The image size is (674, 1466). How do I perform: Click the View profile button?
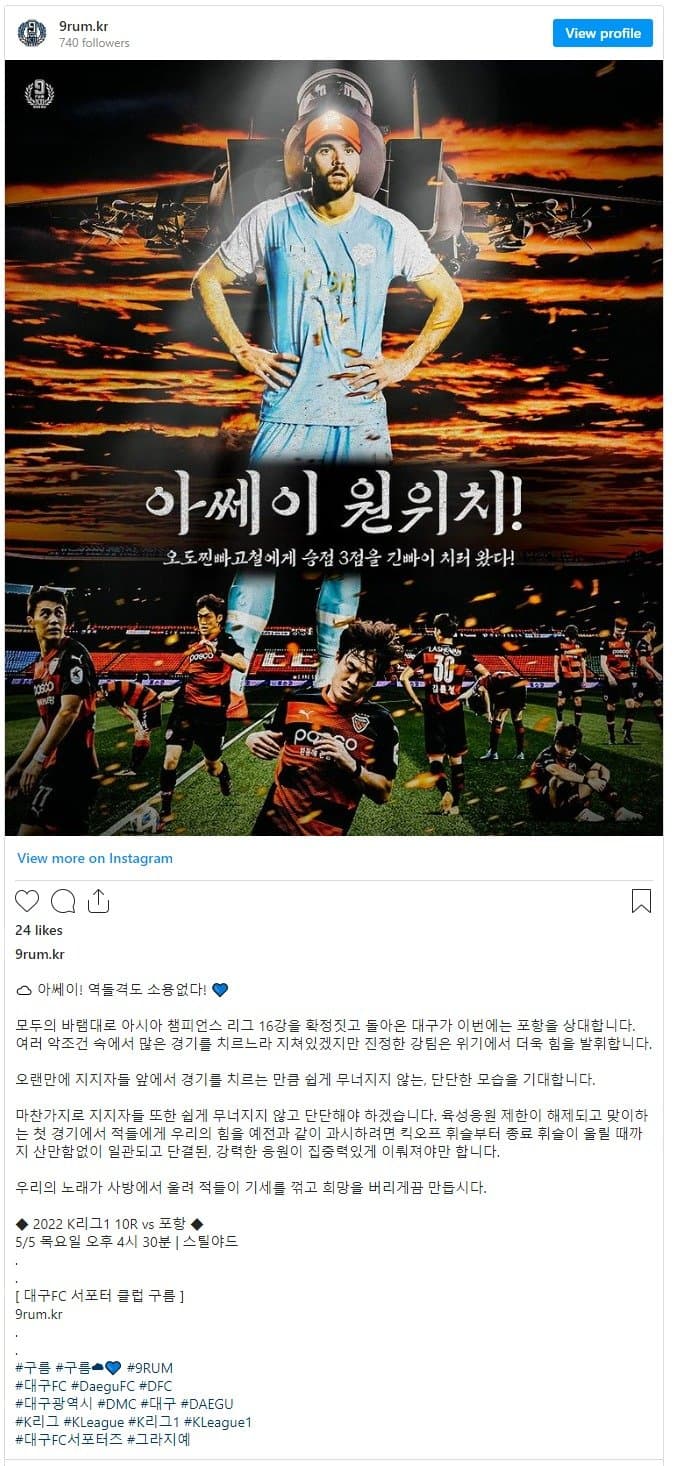(x=603, y=33)
